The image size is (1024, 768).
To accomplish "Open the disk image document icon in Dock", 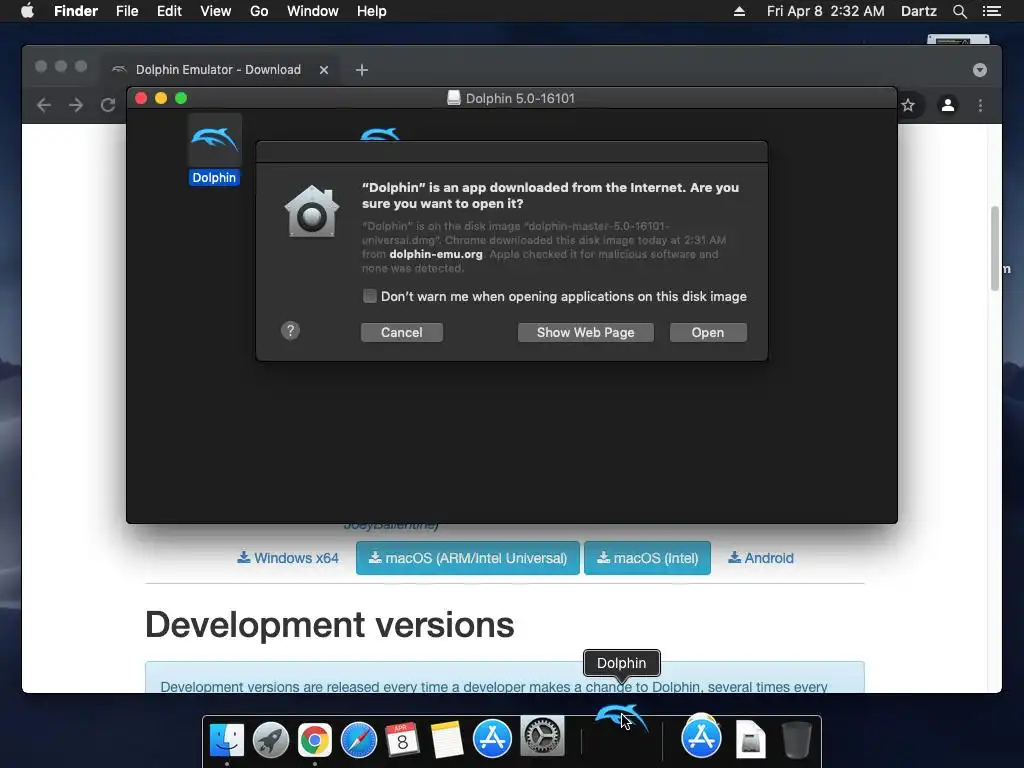I will coord(750,739).
